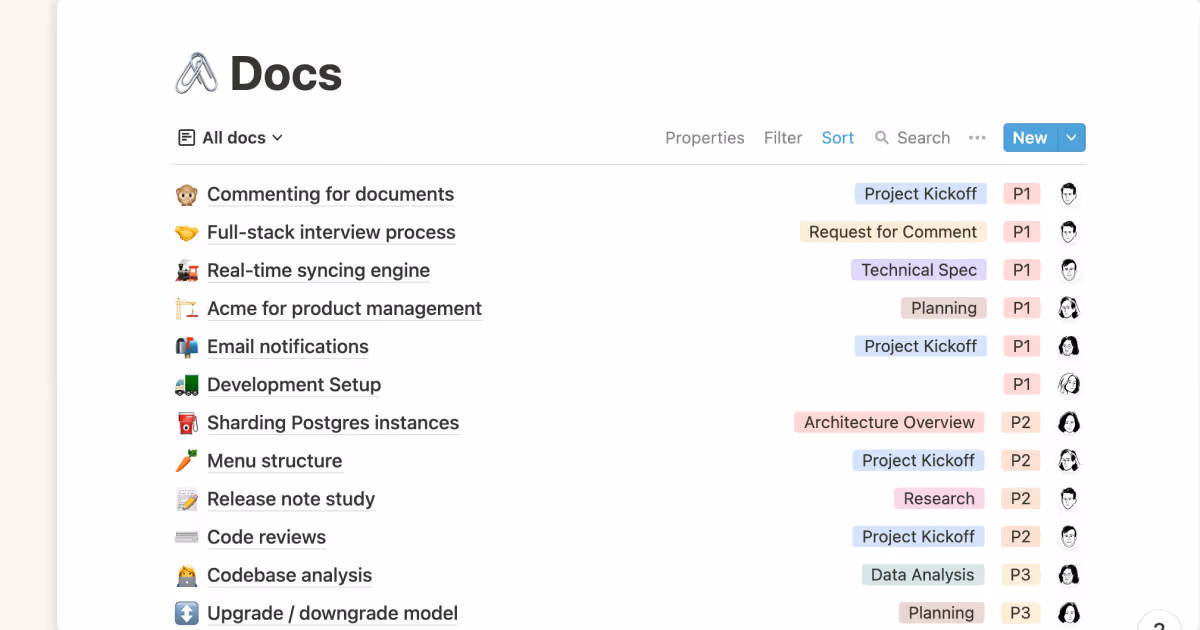Screen dimensions: 1200x630
Task: Click the avatar on the Email notifications row
Action: (x=1069, y=346)
